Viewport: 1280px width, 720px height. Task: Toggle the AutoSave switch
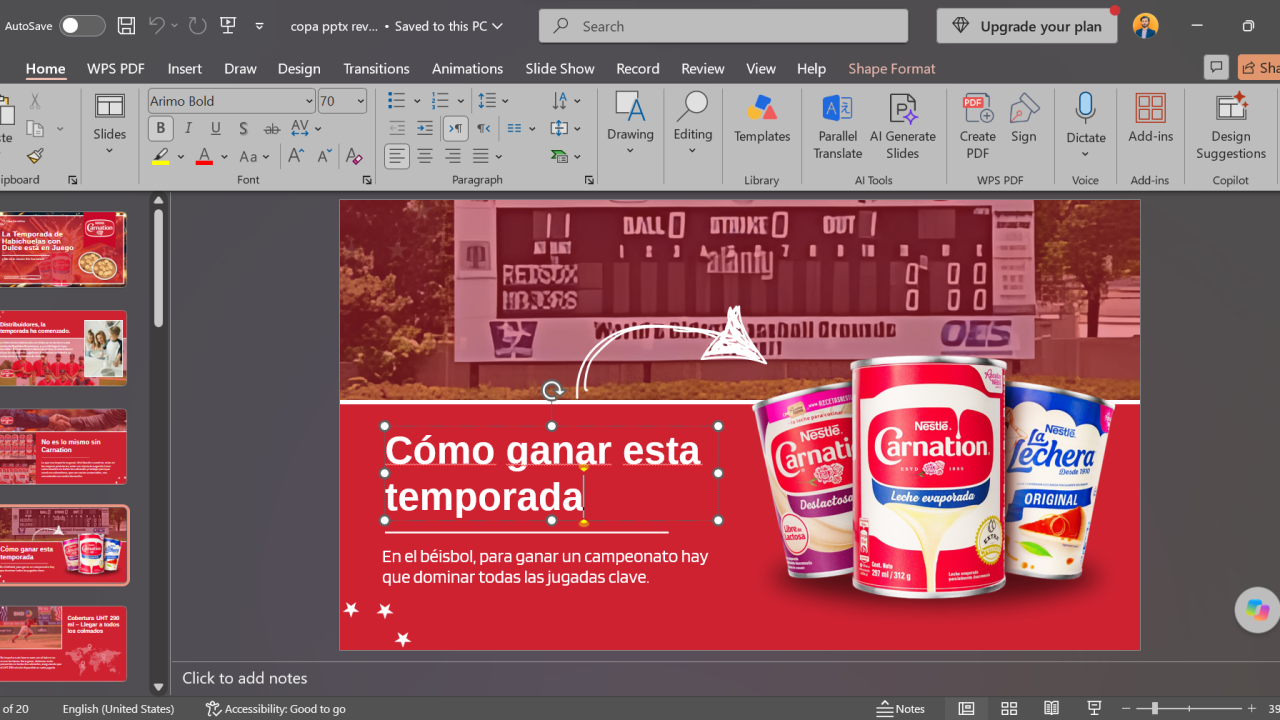point(82,26)
